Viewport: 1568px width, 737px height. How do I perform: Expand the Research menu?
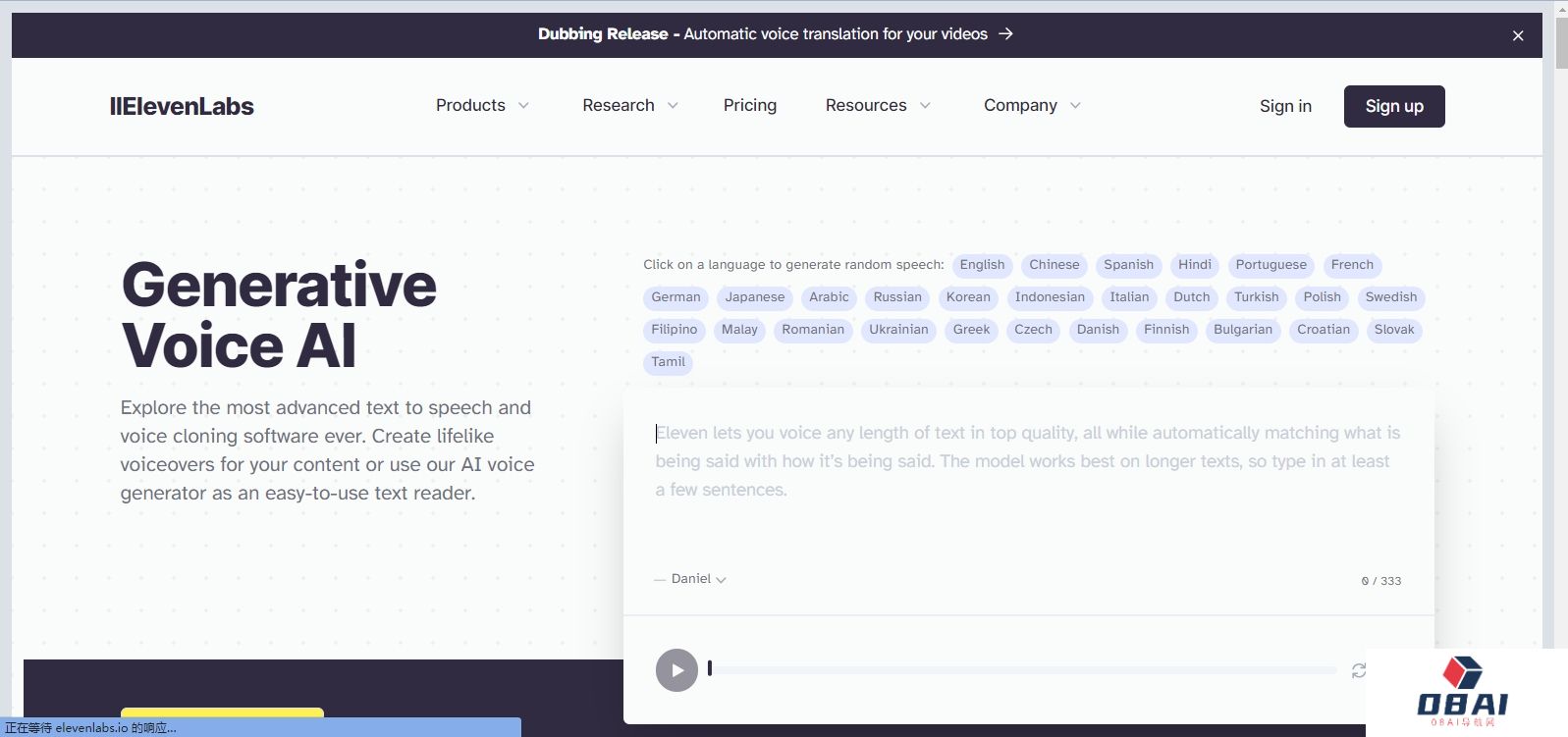629,105
